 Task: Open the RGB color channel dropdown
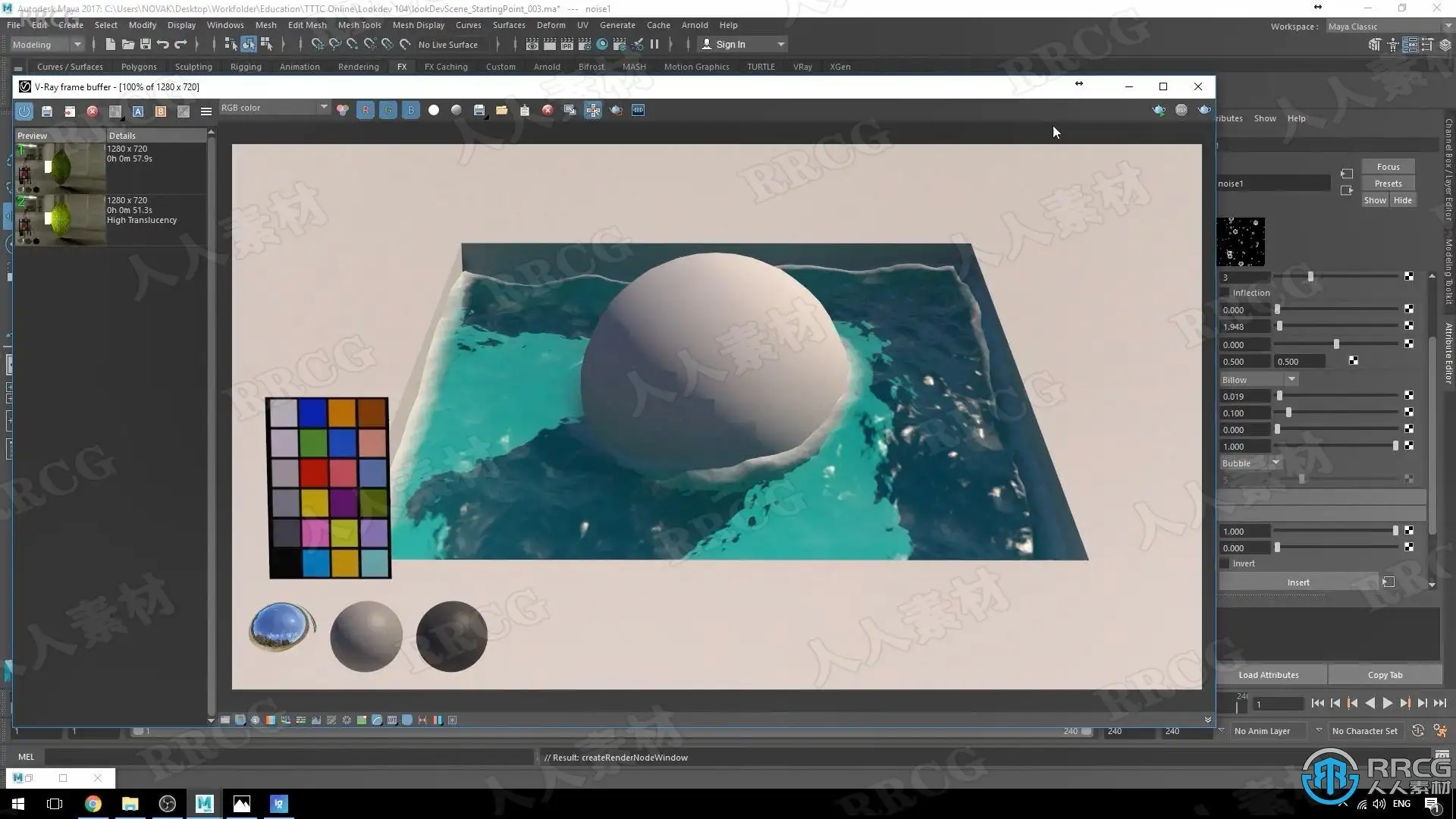tap(275, 108)
